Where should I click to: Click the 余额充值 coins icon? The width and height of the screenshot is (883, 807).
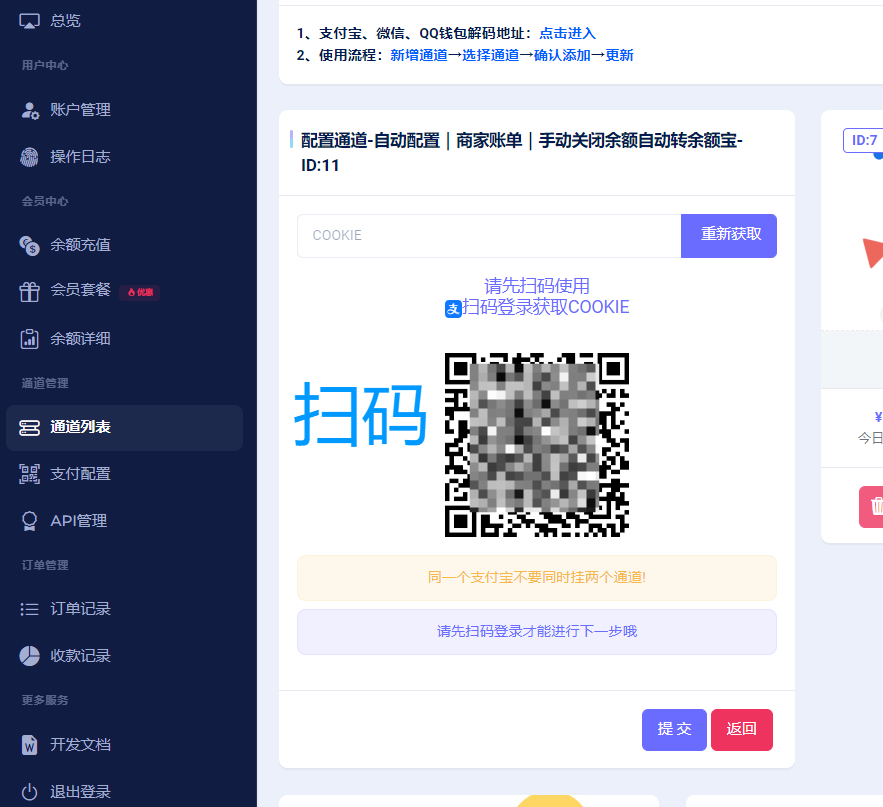tap(29, 246)
